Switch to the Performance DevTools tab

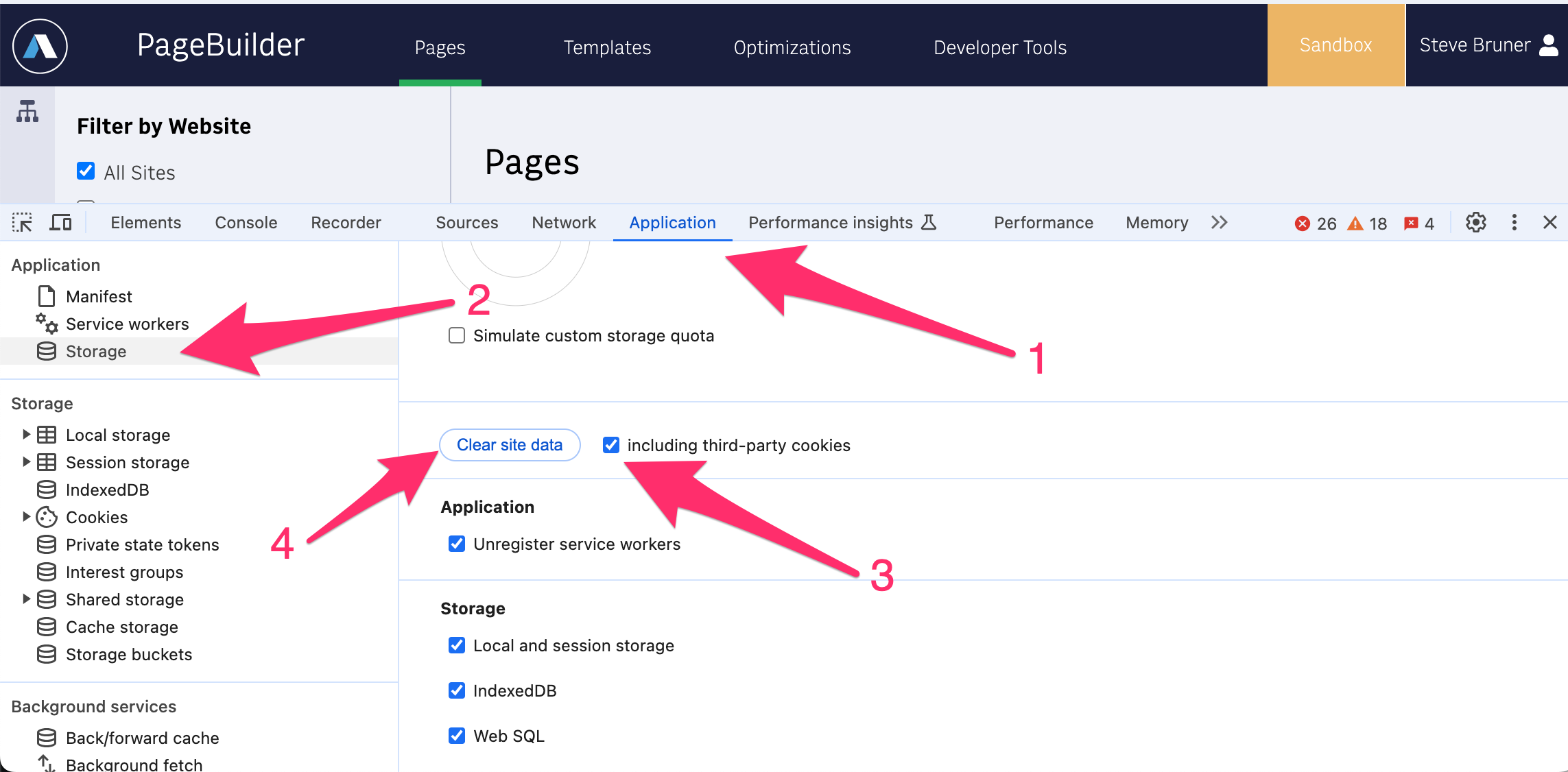click(1044, 223)
